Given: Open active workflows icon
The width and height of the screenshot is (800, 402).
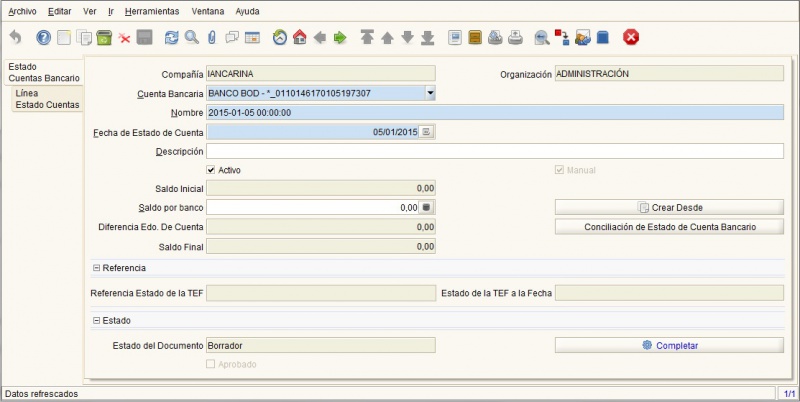Looking at the screenshot, I should pyautogui.click(x=562, y=37).
